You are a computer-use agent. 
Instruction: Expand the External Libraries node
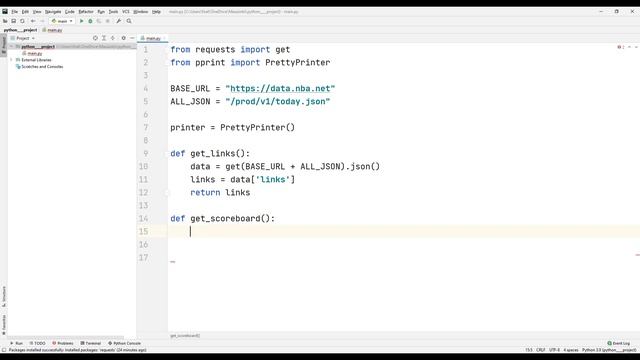pyautogui.click(x=11, y=60)
